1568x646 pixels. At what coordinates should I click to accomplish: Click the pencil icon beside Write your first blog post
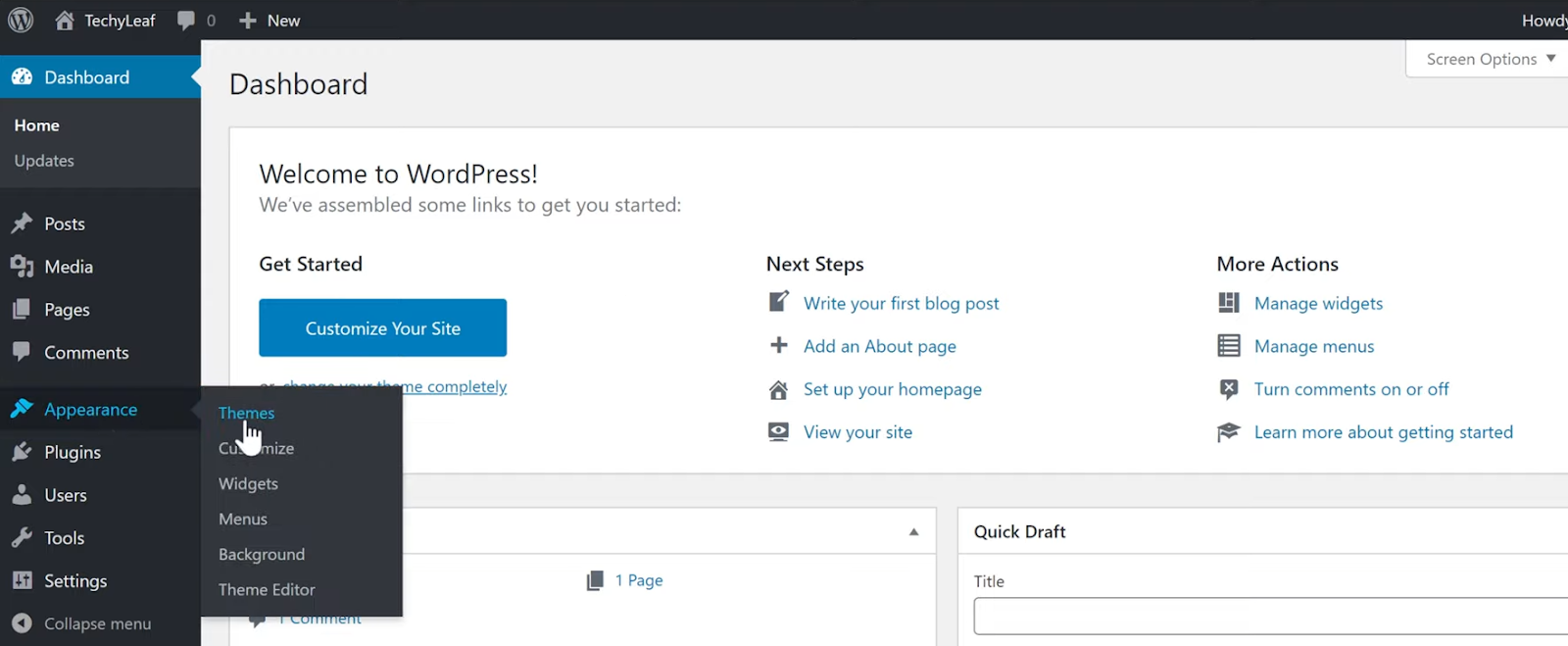click(x=778, y=302)
